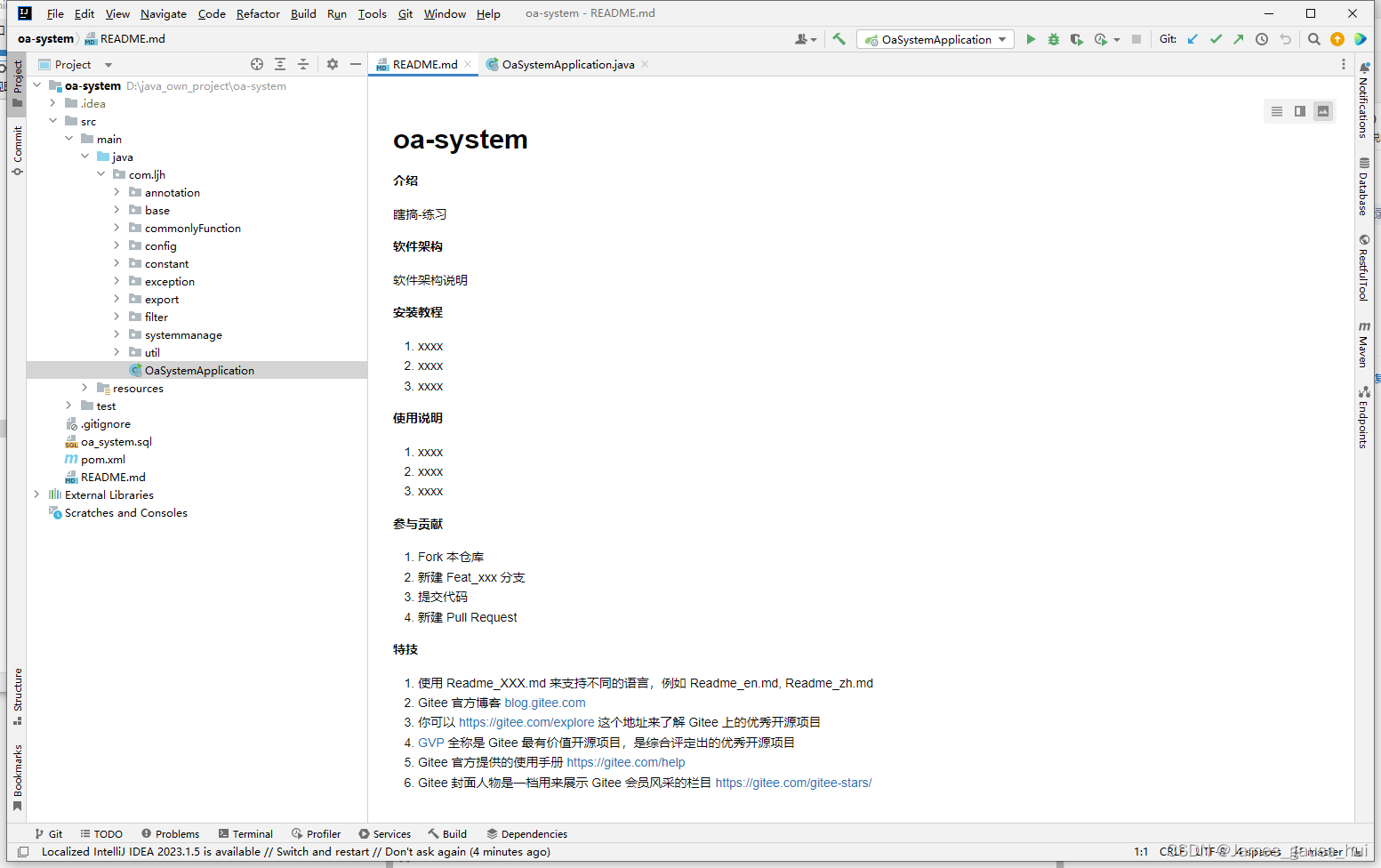The width and height of the screenshot is (1381, 868).
Task: Run OaSystemApplication with the green play icon
Action: (x=1031, y=39)
